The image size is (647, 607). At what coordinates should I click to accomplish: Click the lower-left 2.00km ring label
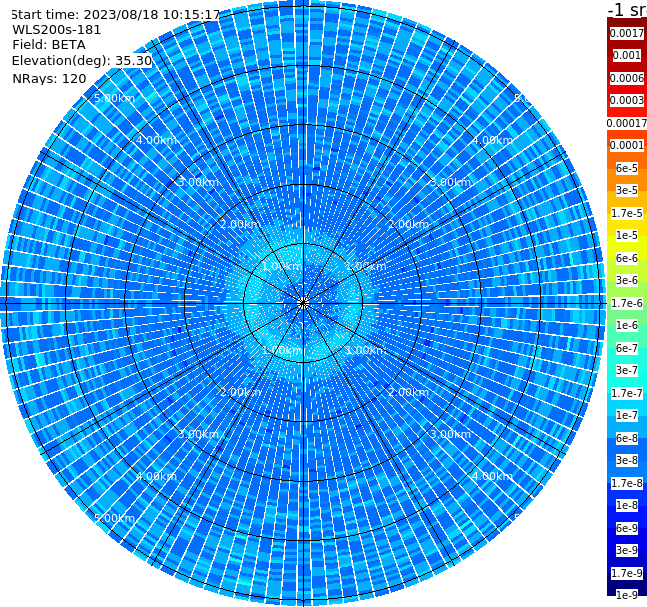pos(241,392)
